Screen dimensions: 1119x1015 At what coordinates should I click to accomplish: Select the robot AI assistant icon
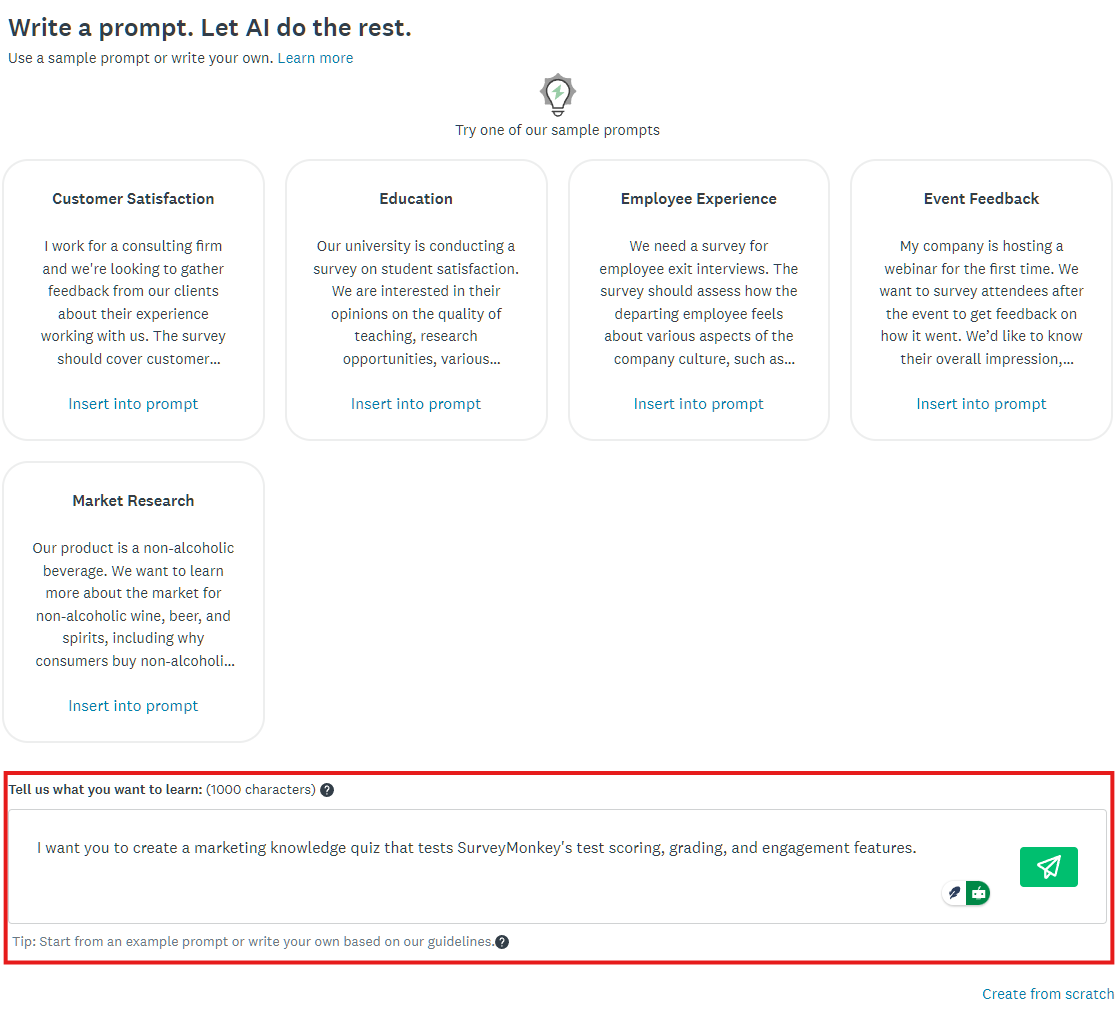[x=978, y=892]
